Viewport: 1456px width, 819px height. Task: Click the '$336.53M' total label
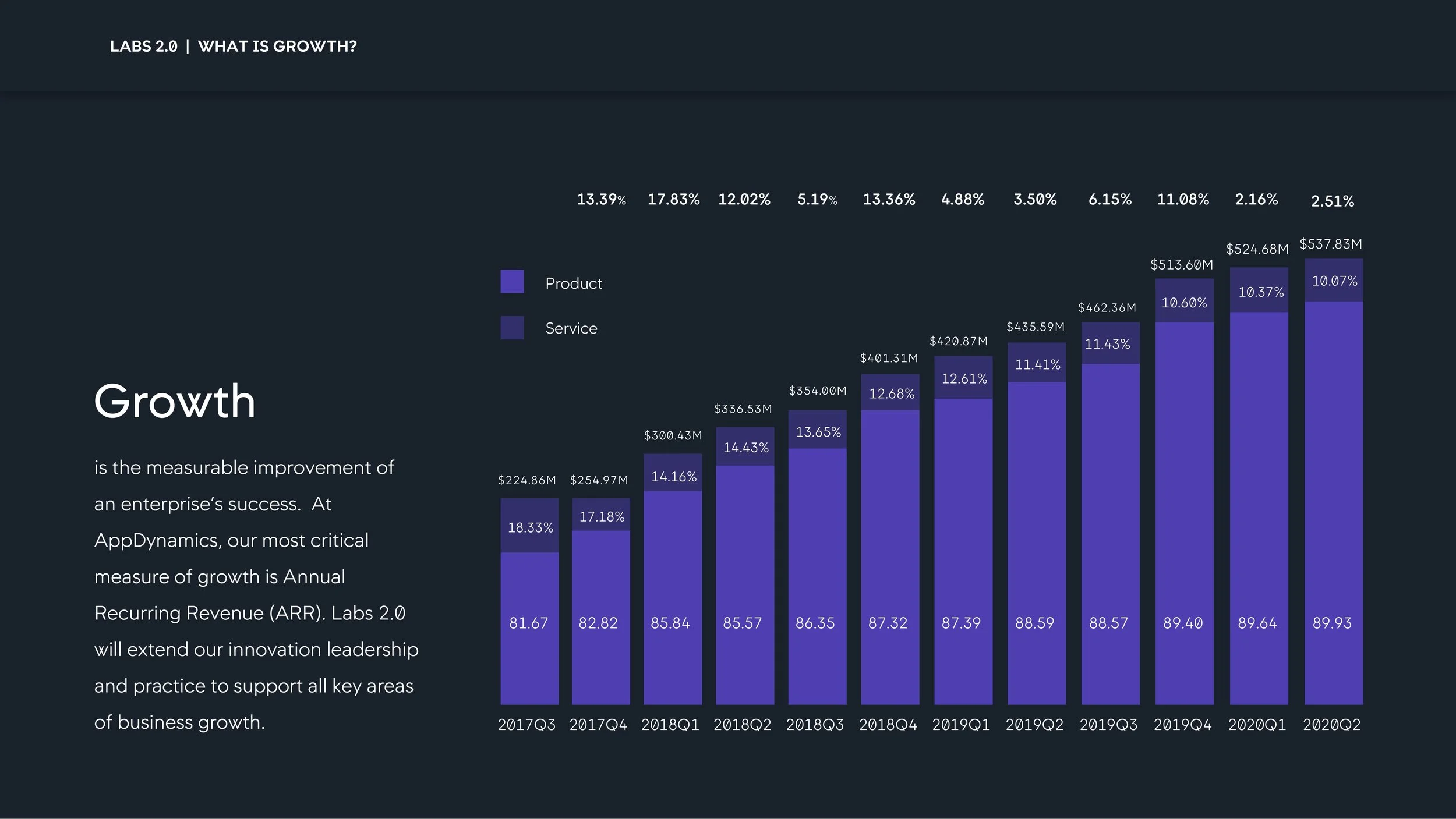743,409
